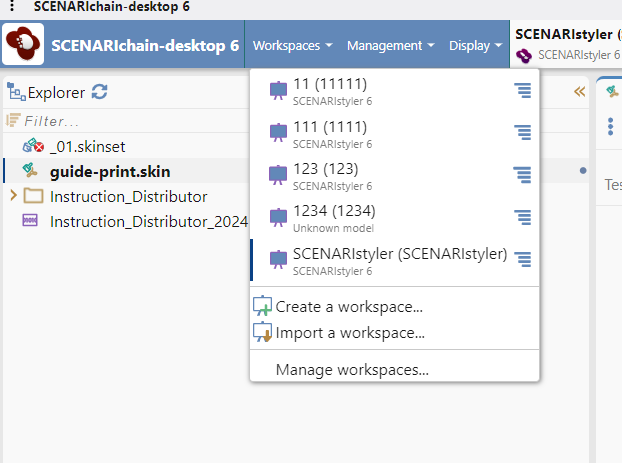
Task: Click the Instruction_Distributor folder icon
Action: pyautogui.click(x=33, y=196)
